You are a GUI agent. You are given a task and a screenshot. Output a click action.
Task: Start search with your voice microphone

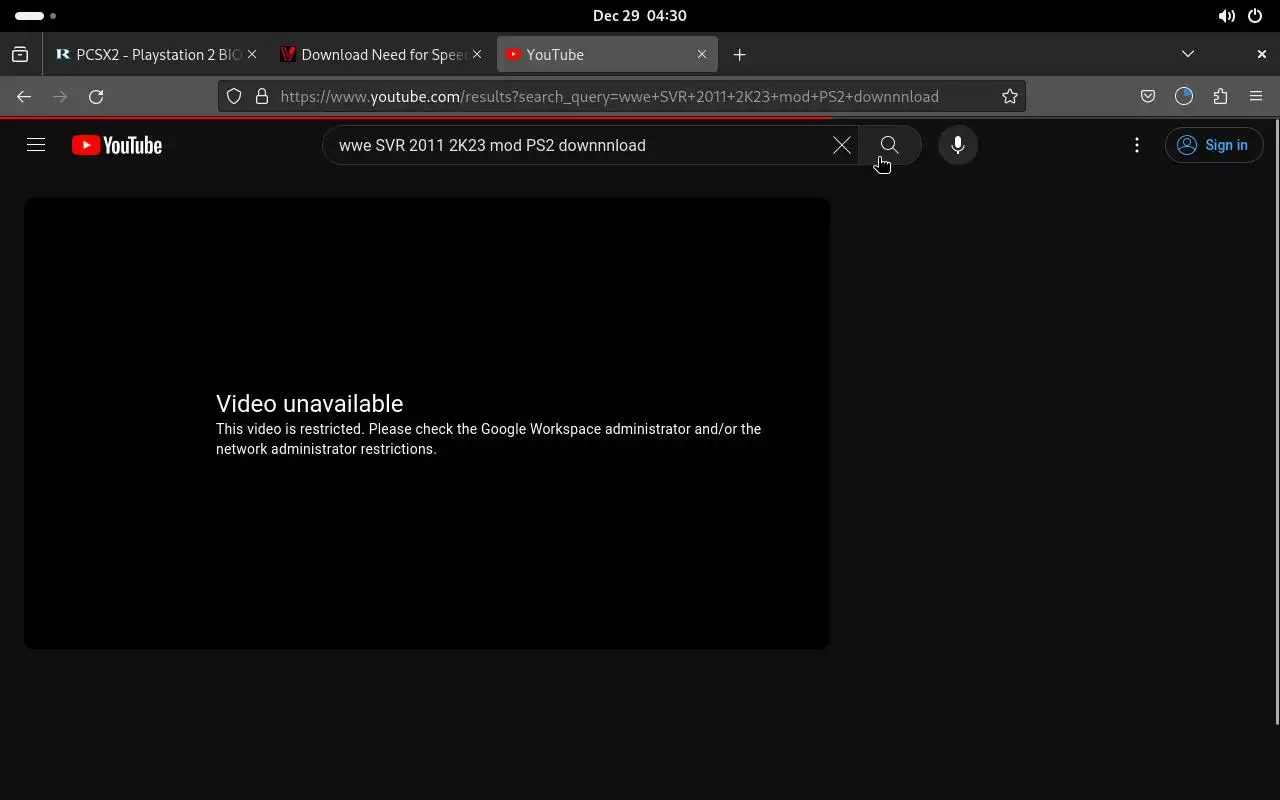click(957, 145)
